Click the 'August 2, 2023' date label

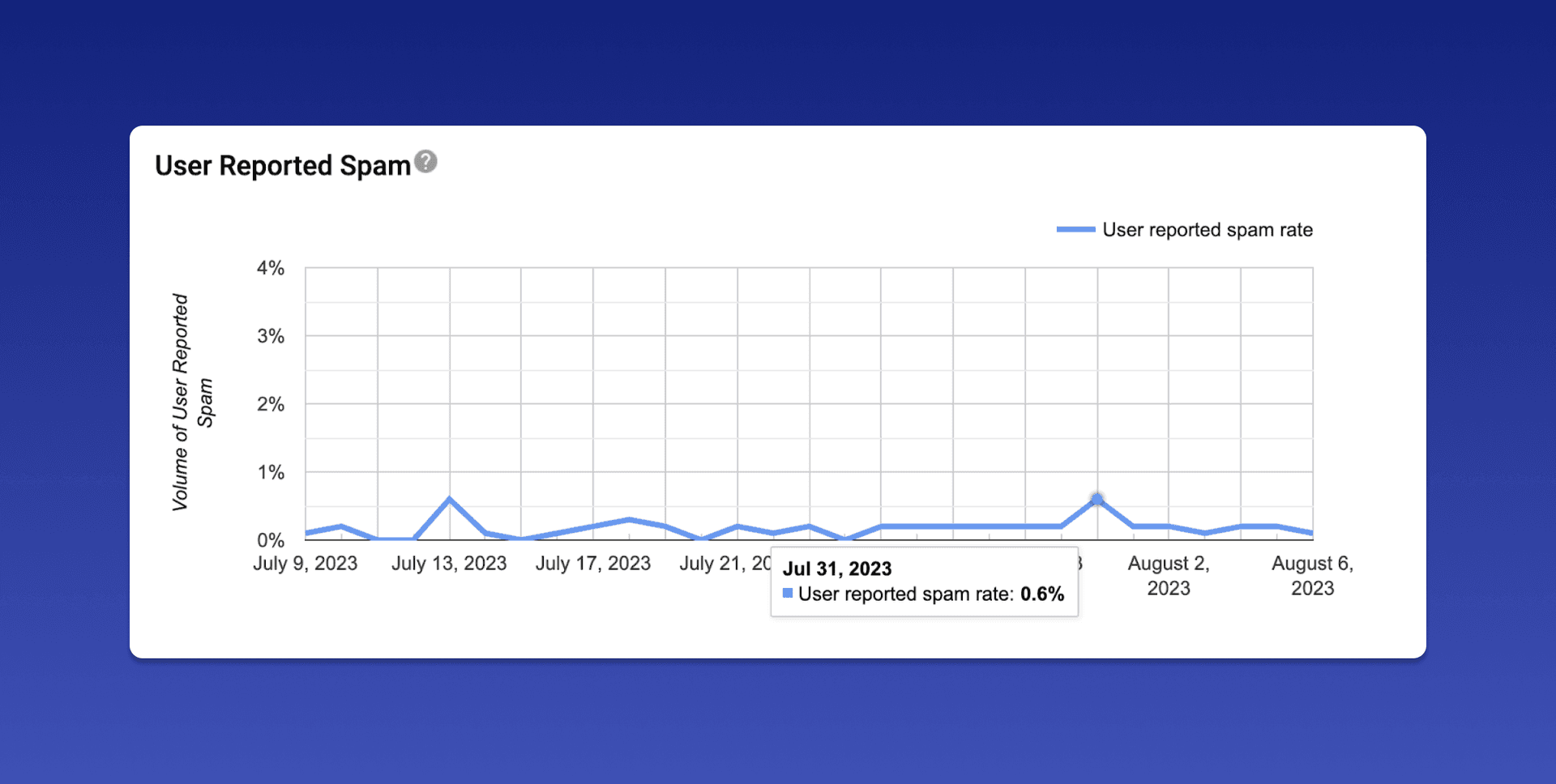pos(1168,575)
